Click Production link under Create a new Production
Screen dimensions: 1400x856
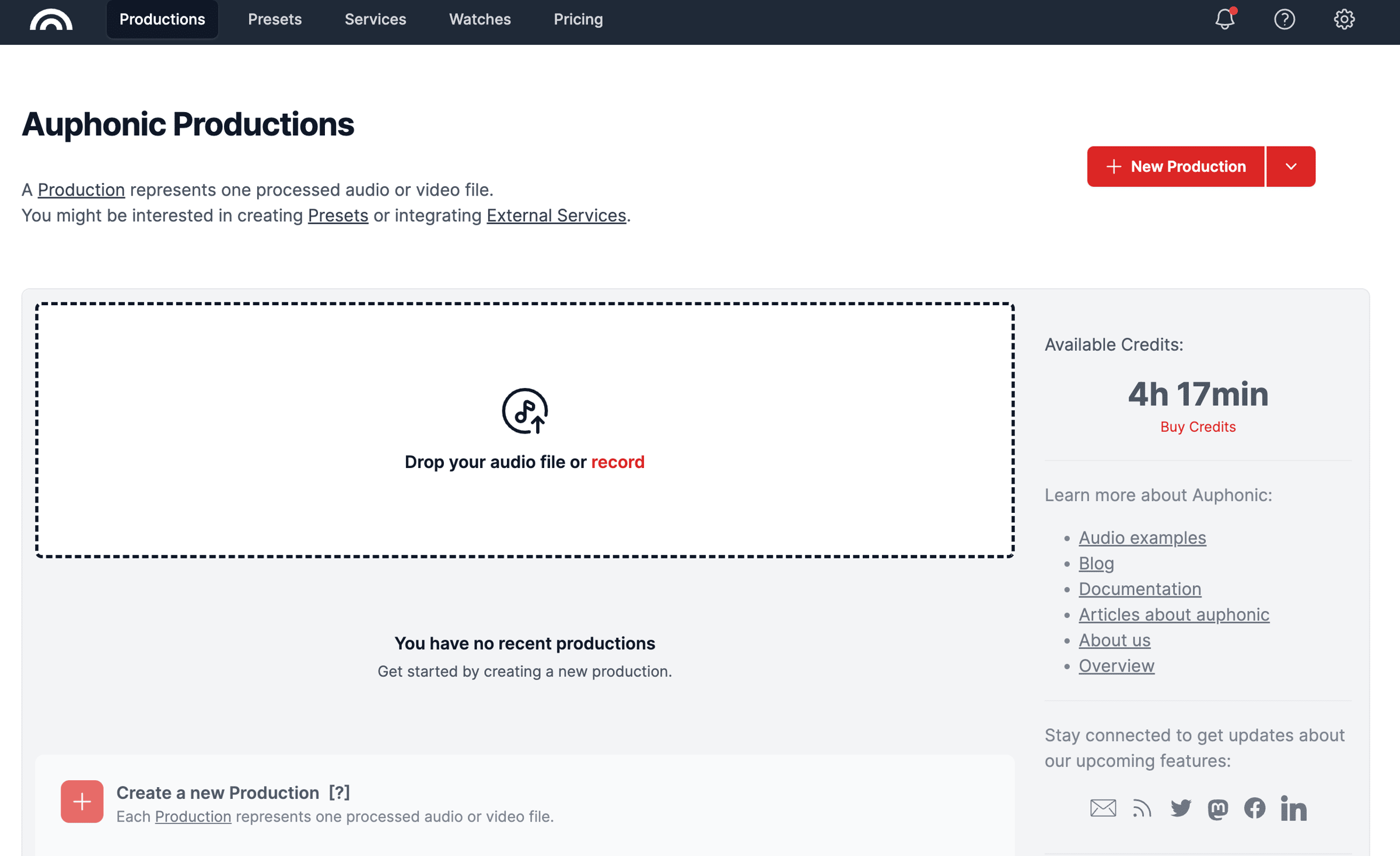pos(193,816)
